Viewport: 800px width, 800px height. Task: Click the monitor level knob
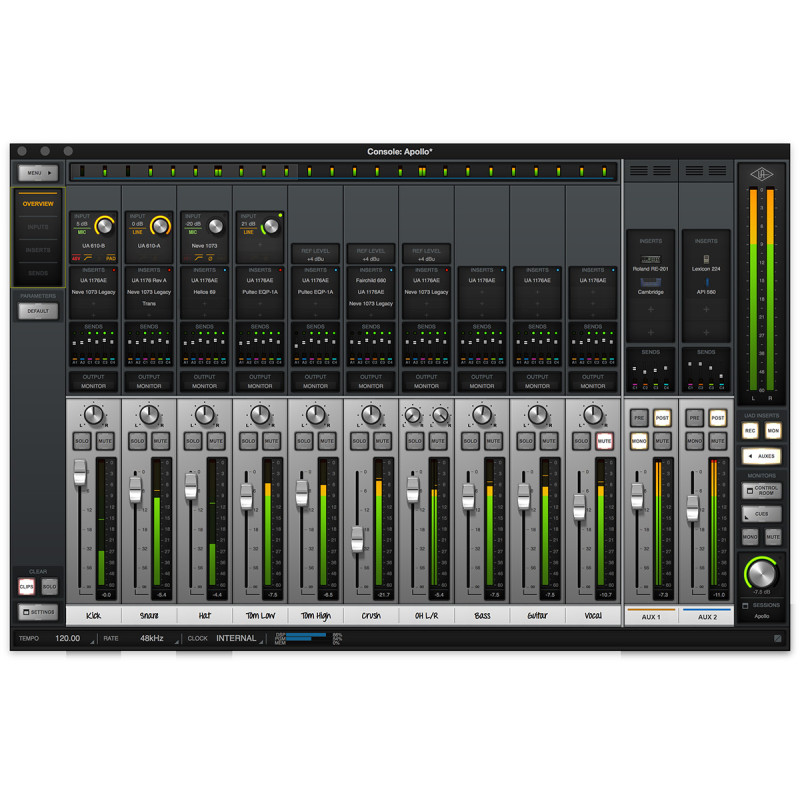click(761, 573)
